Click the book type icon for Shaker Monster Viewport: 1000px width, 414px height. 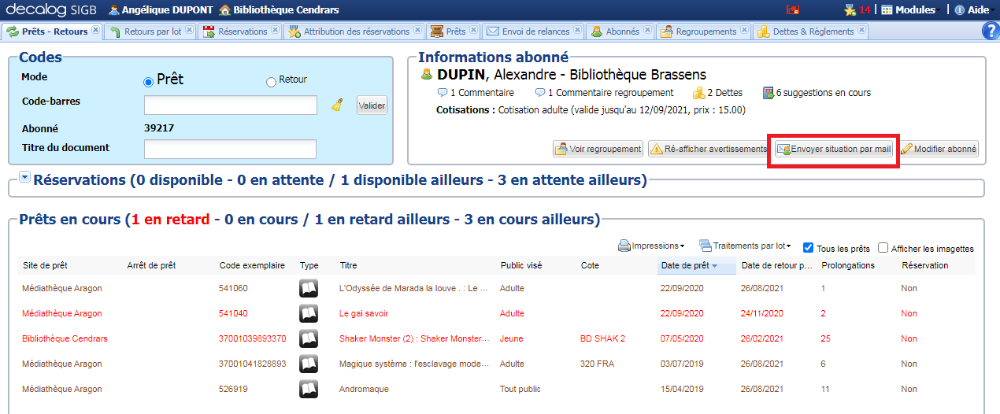click(x=309, y=338)
